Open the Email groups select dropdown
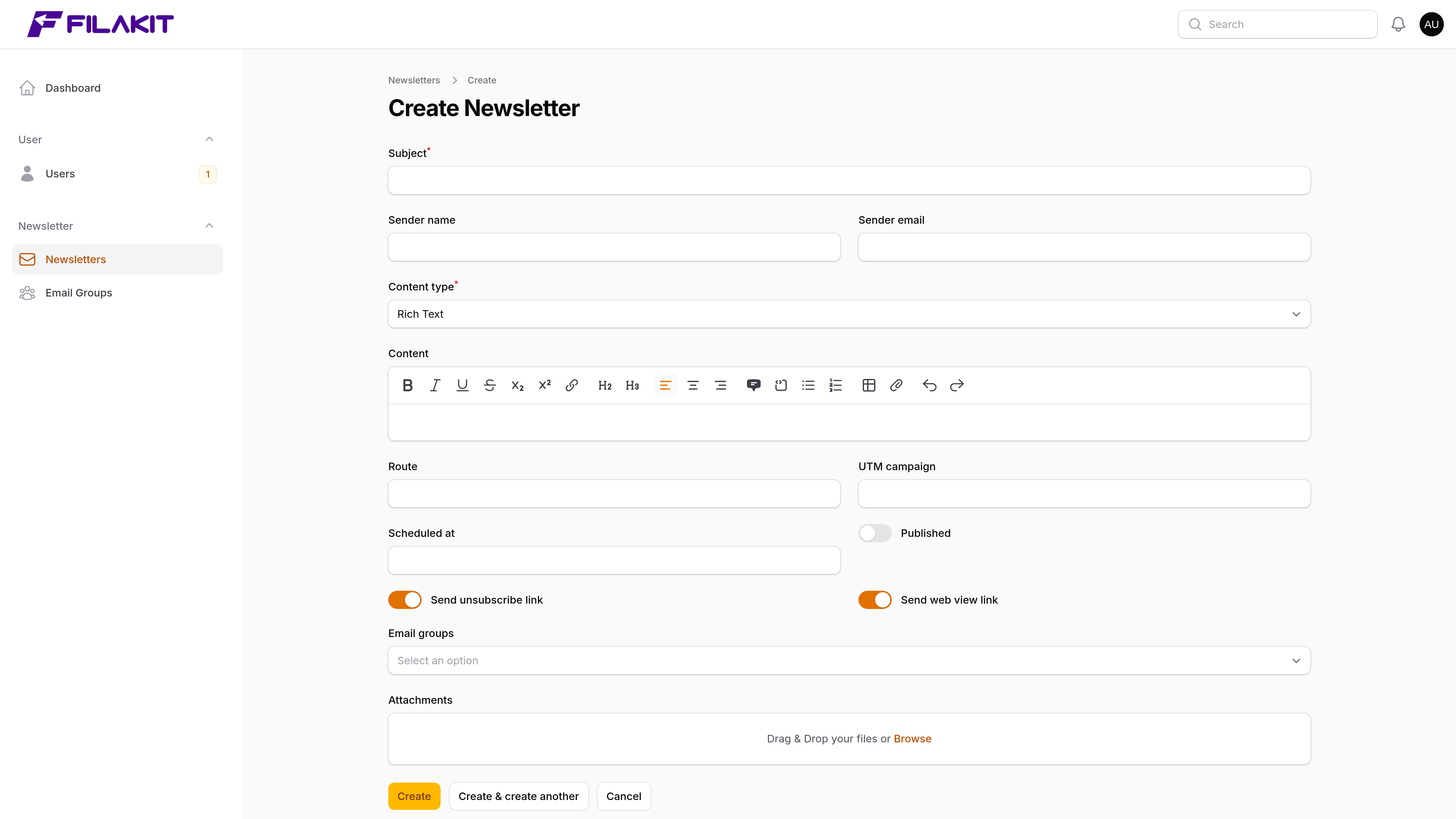The height and width of the screenshot is (819, 1456). click(x=849, y=660)
